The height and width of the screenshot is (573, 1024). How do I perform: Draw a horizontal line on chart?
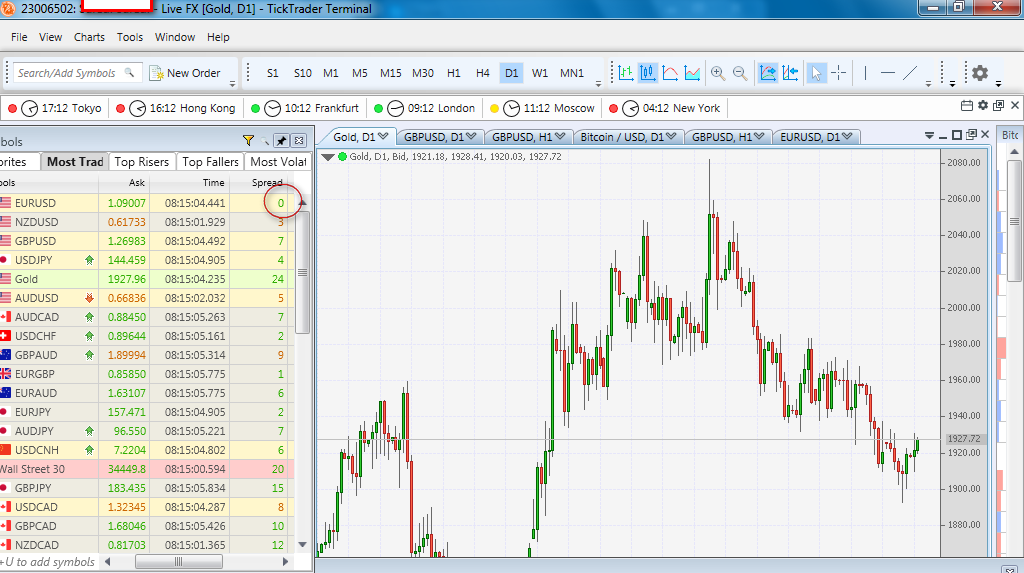[x=888, y=73]
